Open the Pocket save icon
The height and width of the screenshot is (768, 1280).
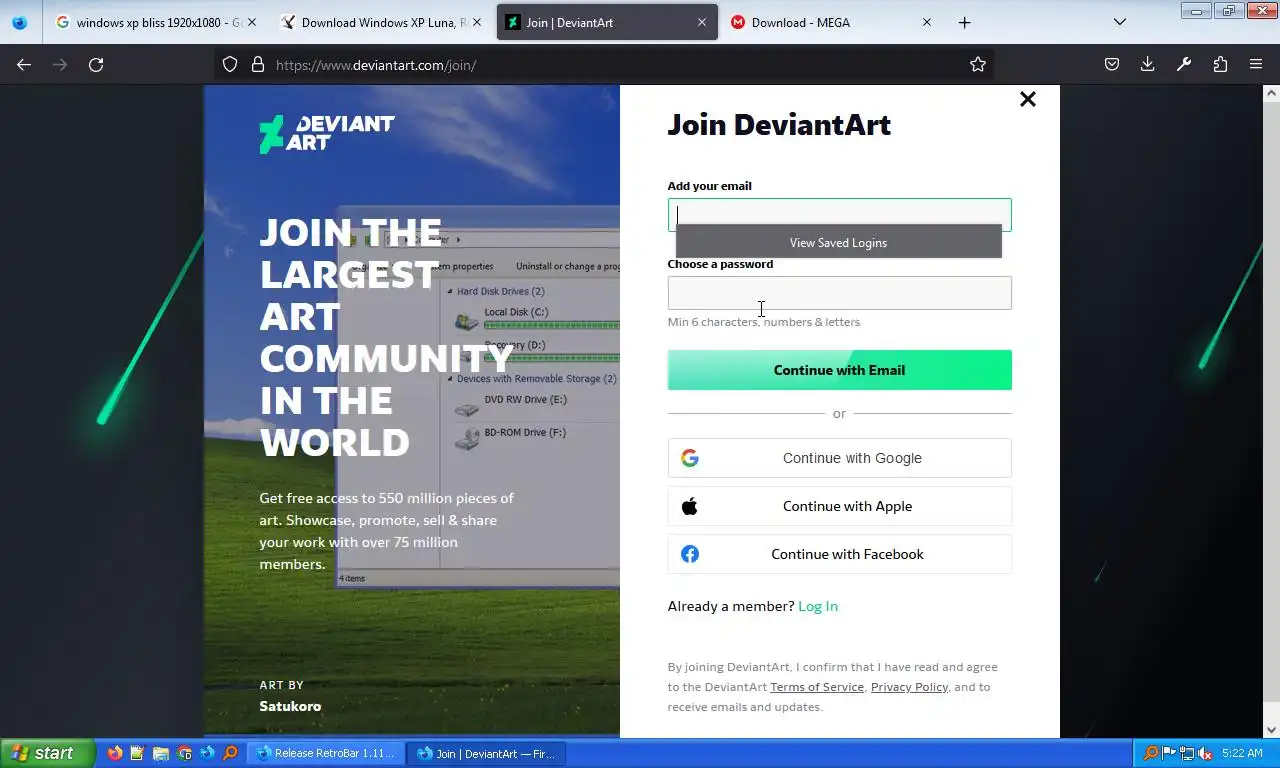[x=1112, y=64]
